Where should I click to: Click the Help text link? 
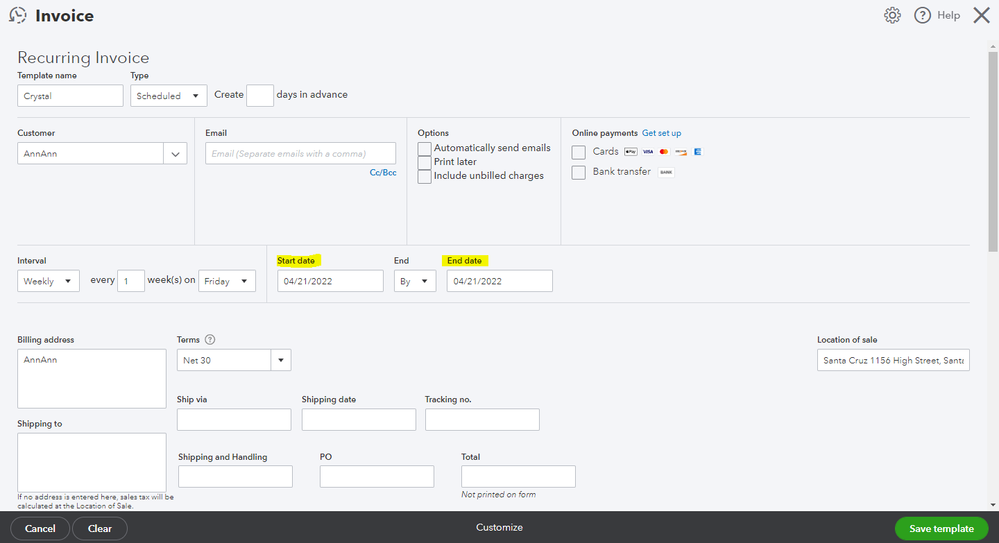(949, 15)
